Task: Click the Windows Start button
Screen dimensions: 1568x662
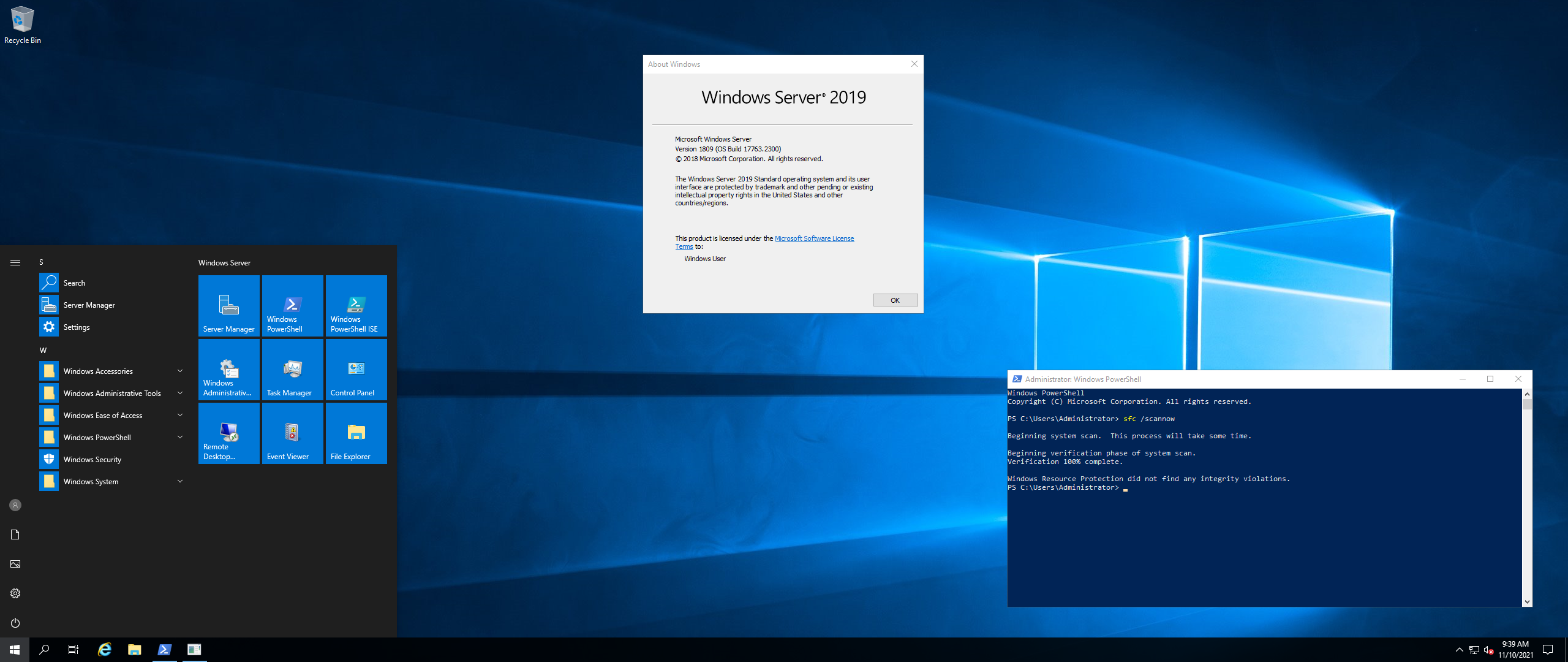Action: click(15, 650)
